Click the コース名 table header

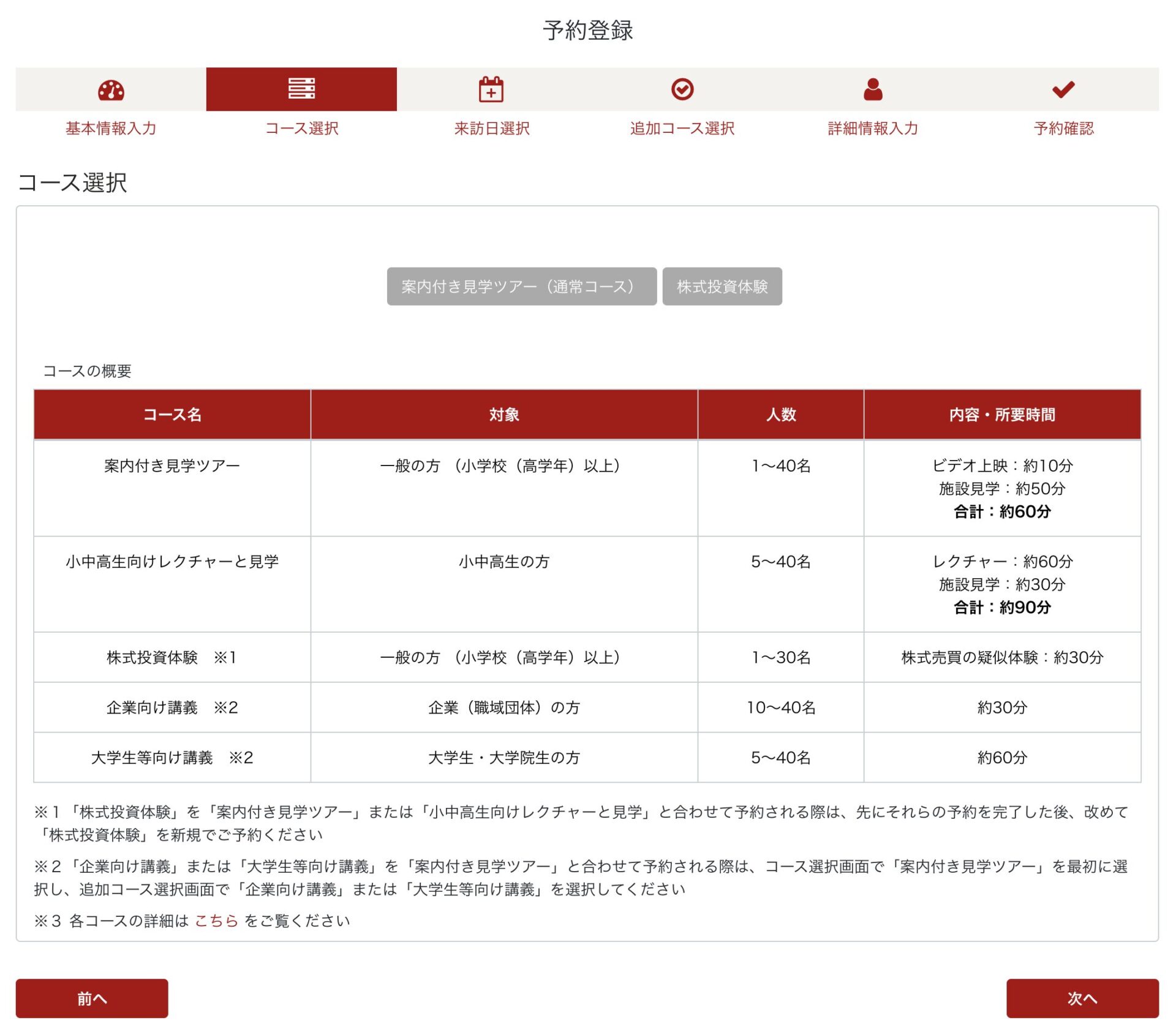point(172,415)
